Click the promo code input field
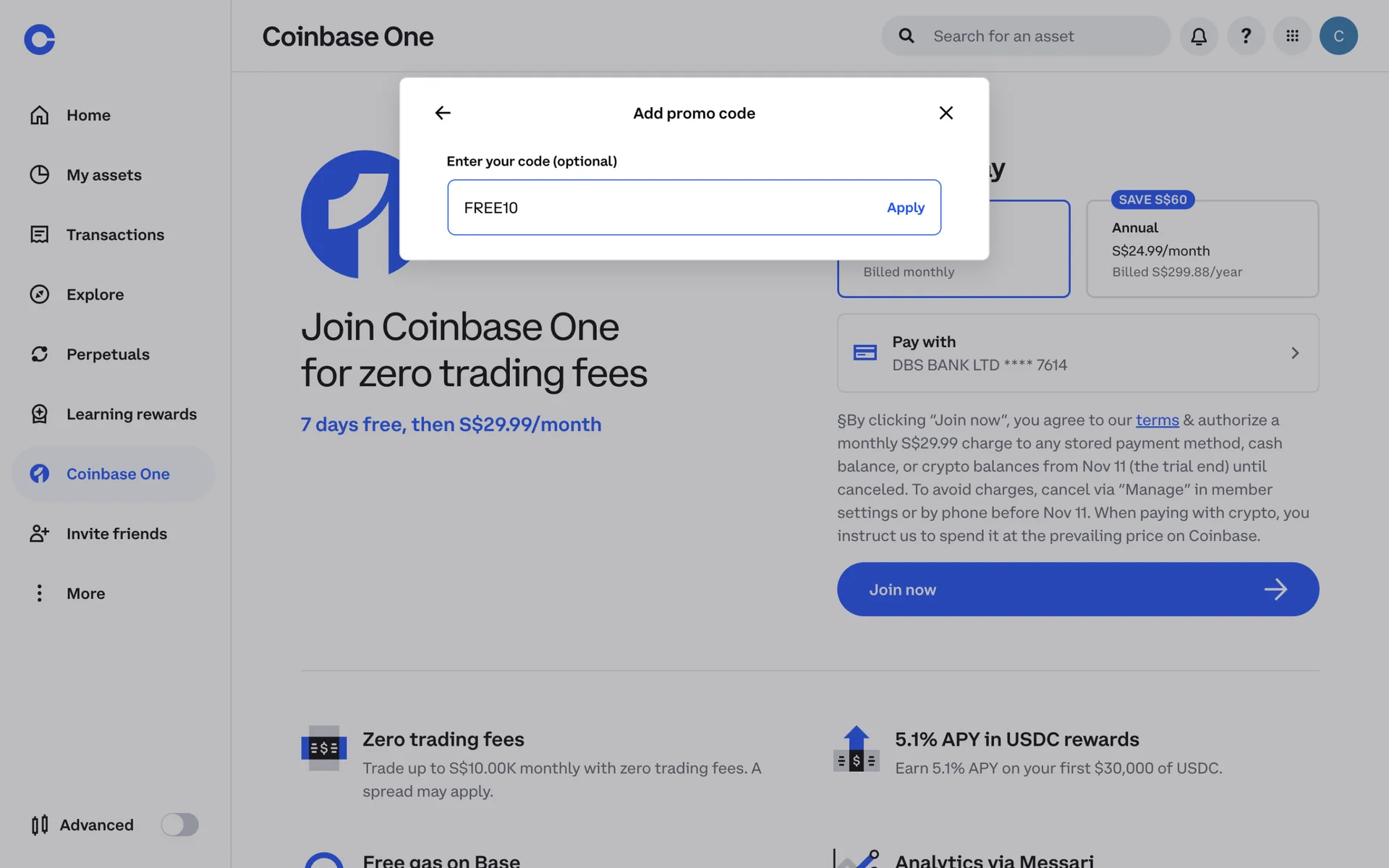The image size is (1389, 868). click(x=694, y=208)
